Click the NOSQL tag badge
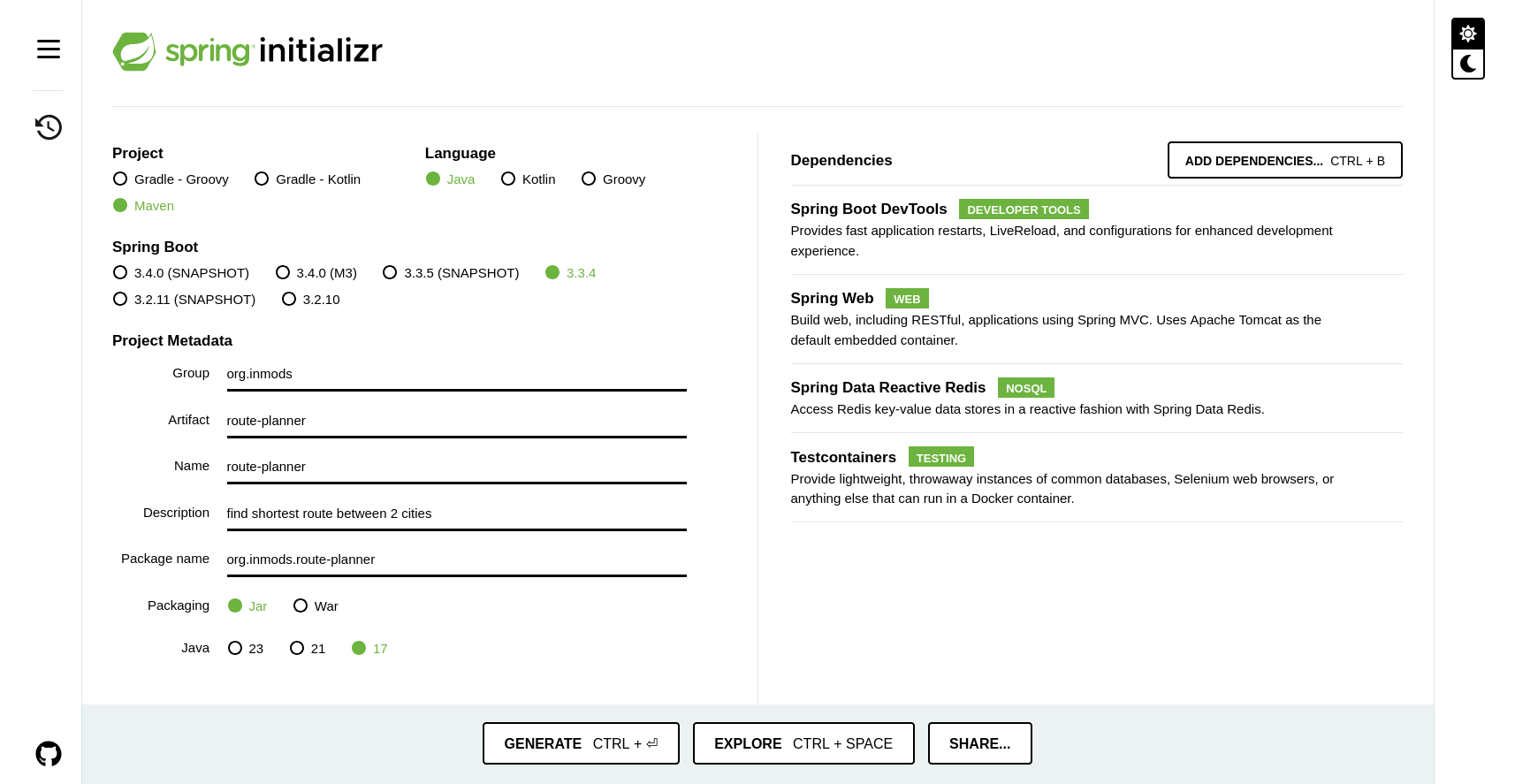Screen dimensions: 1515x784 (1025, 388)
